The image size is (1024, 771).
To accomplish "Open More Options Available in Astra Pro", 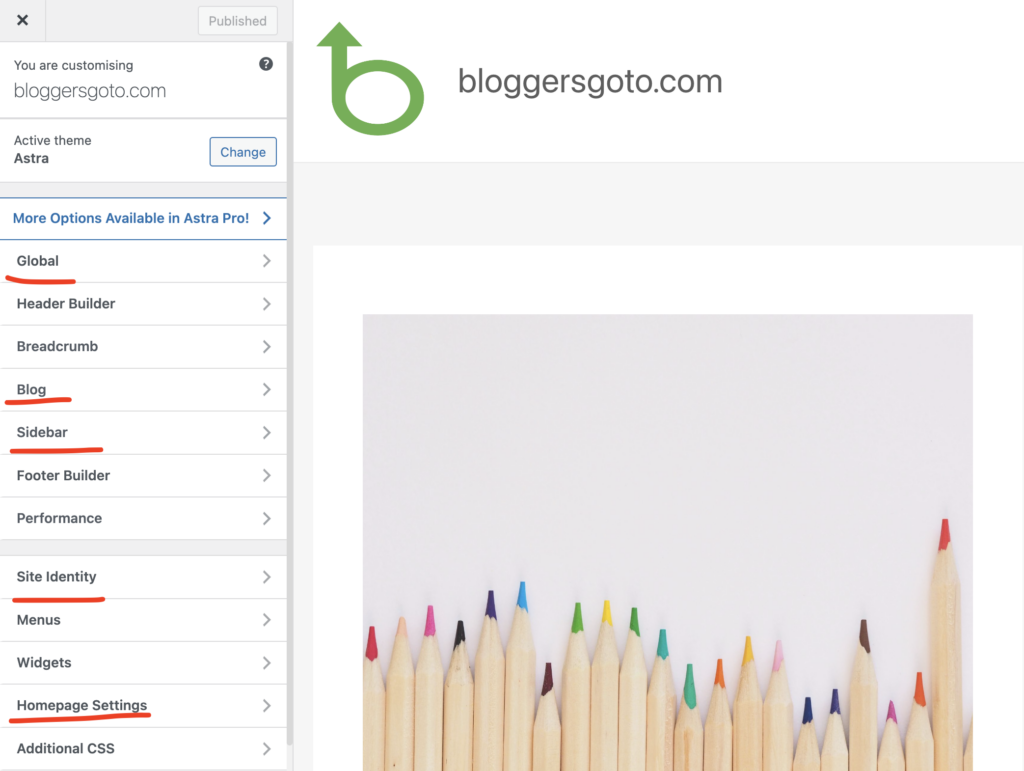I will coord(143,218).
